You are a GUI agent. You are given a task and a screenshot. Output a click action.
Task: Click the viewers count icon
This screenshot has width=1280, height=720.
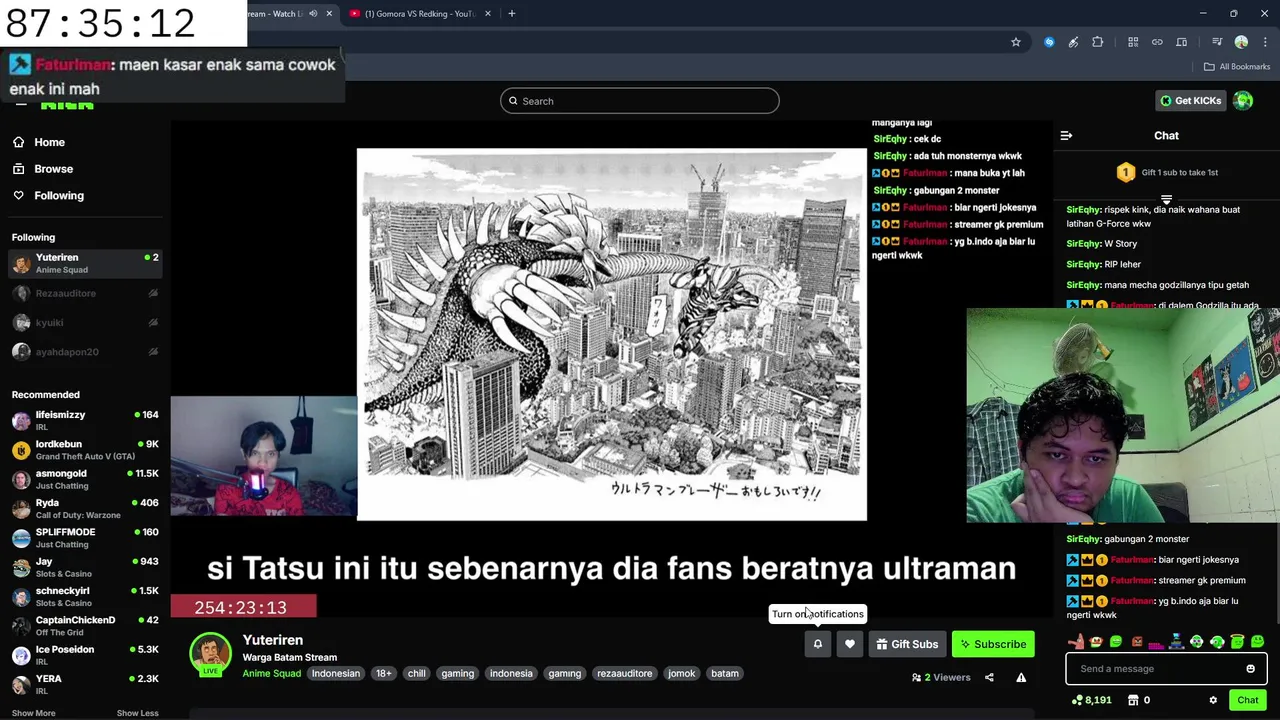click(917, 677)
